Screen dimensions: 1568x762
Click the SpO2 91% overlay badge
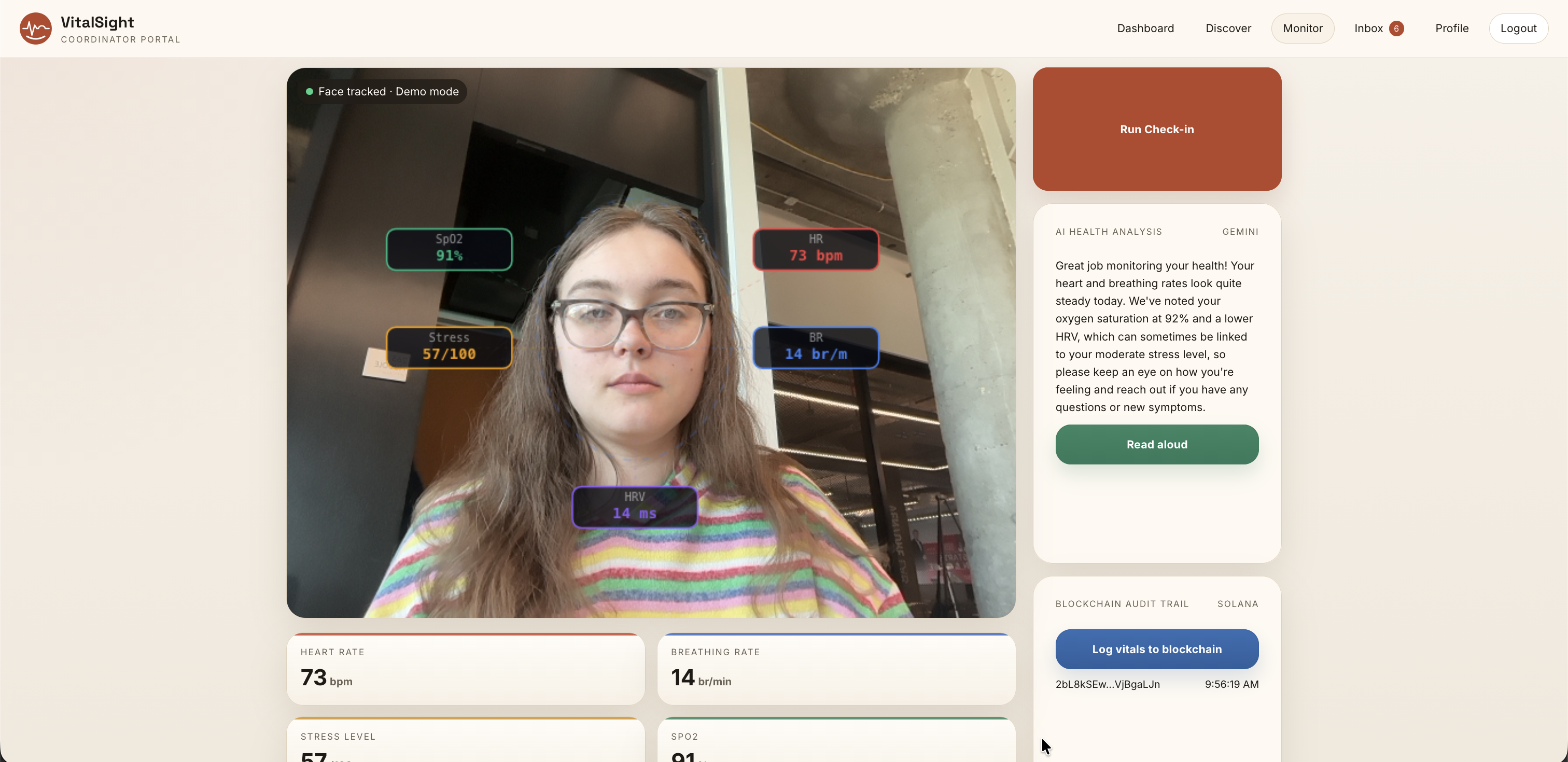pyautogui.click(x=449, y=249)
